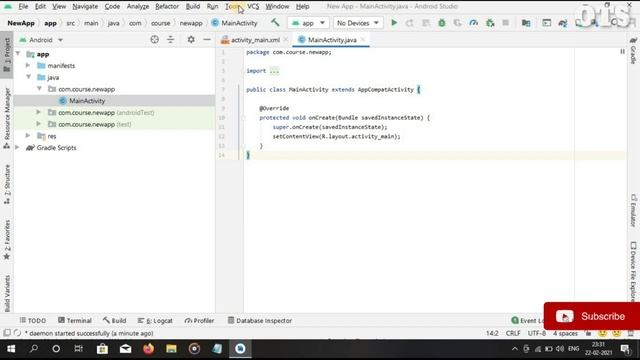This screenshot has height=360, width=640.
Task: Click the happy smiley feedback icon
Action: click(602, 333)
